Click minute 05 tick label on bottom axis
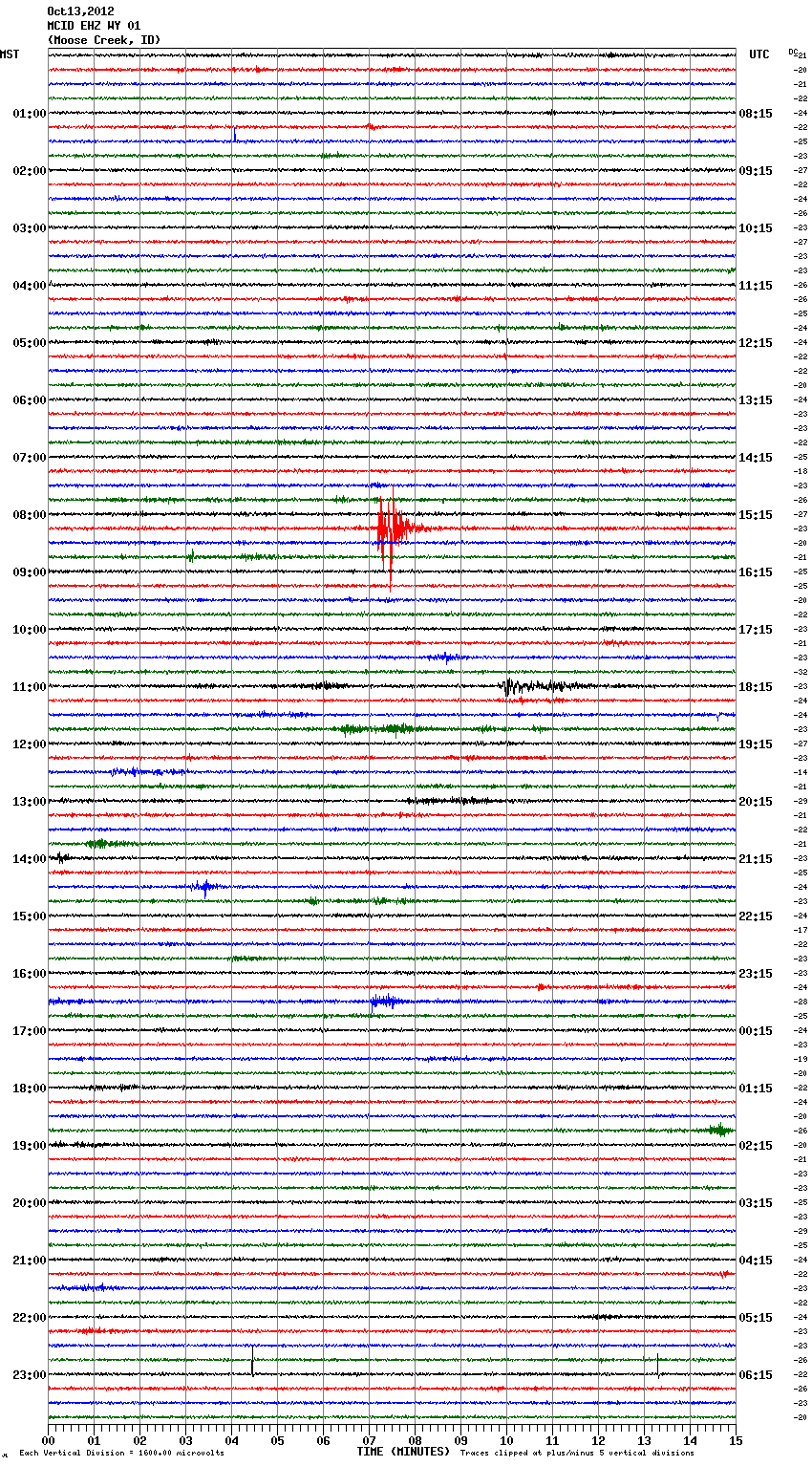 click(277, 1440)
